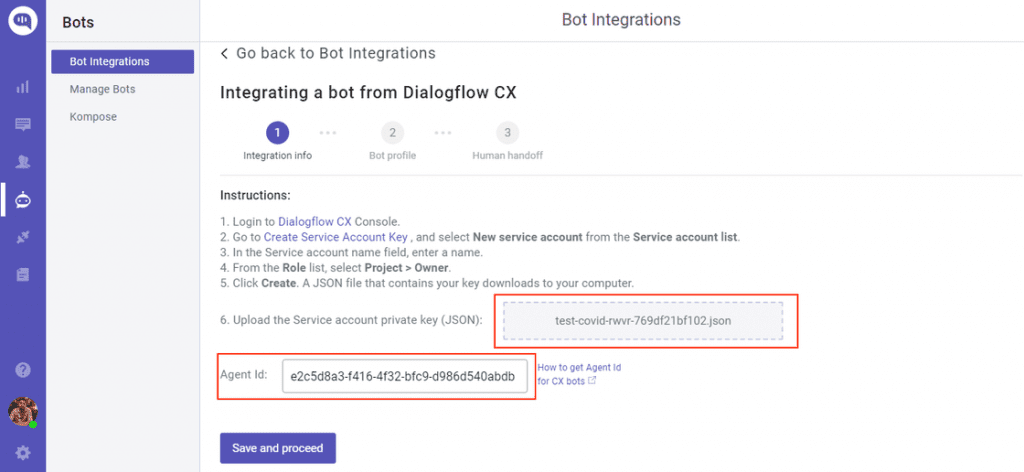1024x472 pixels.
Task: Click the user profile avatar
Action: click(22, 411)
